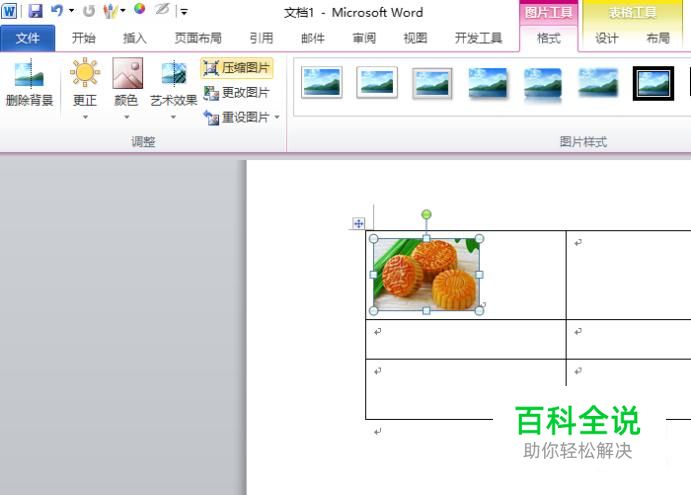
Task: Click the left-middle resize handle of picture
Action: (373, 275)
